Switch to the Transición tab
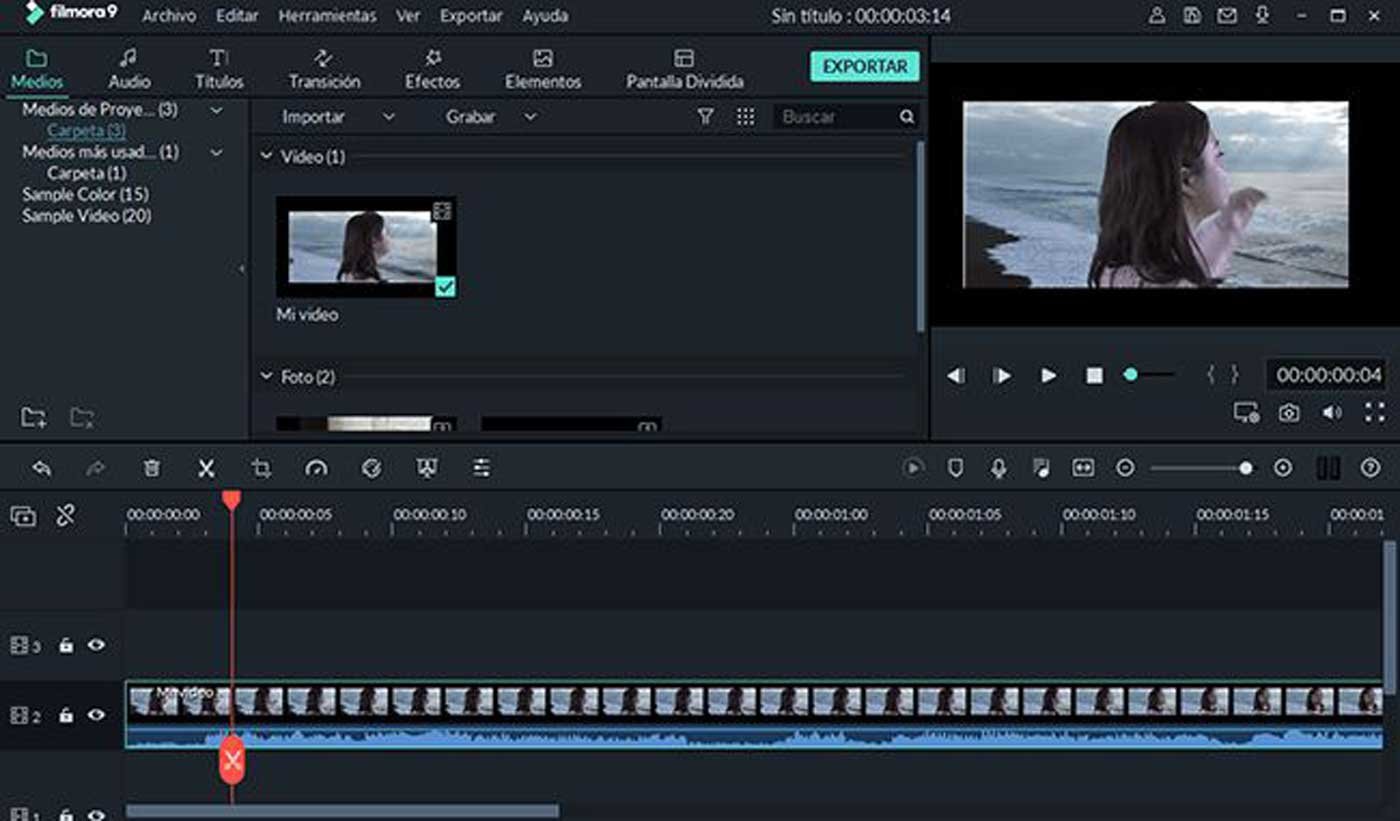 click(324, 69)
